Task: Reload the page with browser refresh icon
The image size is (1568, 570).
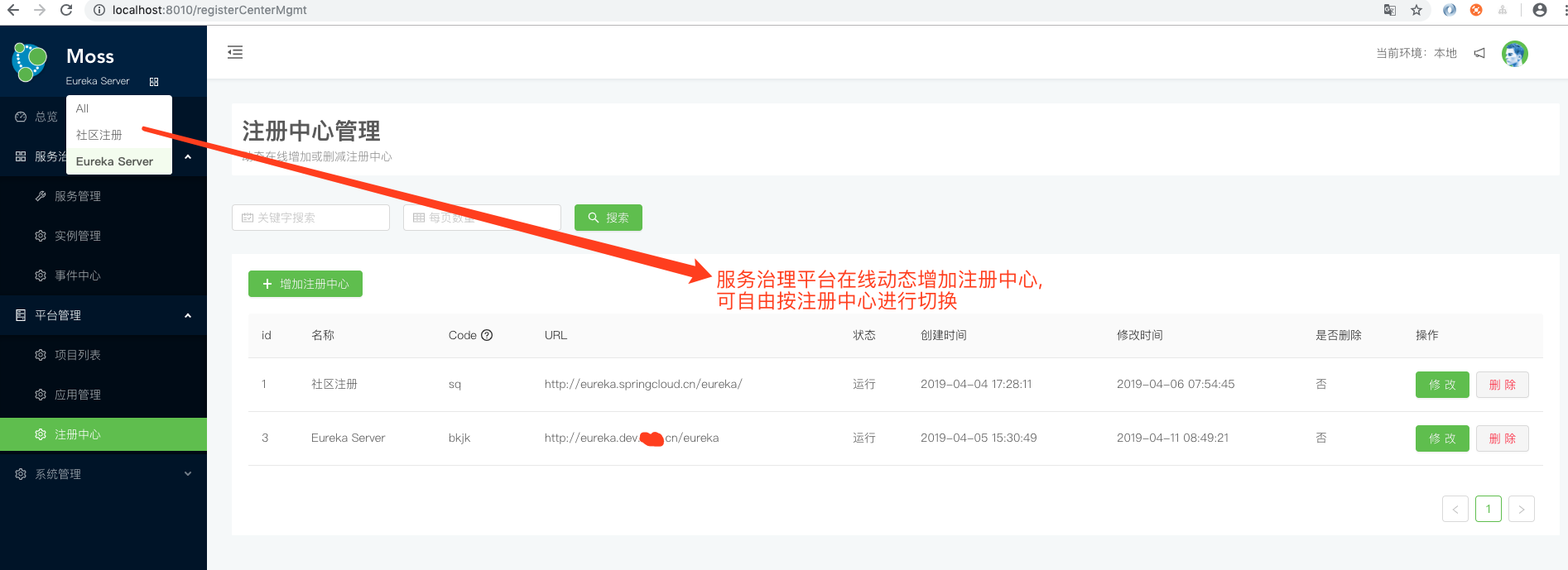Action: pyautogui.click(x=66, y=10)
